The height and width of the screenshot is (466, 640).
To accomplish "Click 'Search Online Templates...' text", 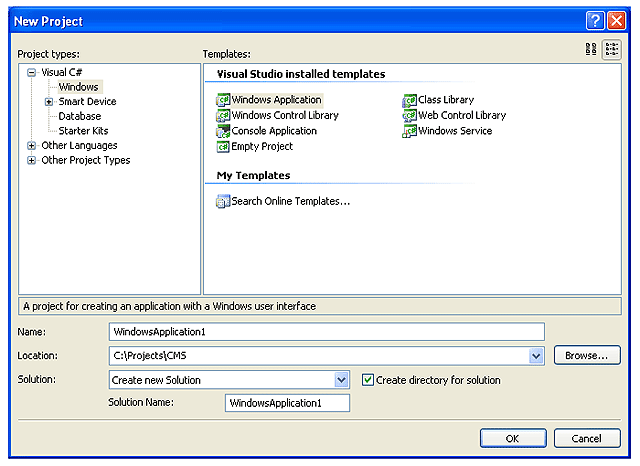I will [291, 201].
